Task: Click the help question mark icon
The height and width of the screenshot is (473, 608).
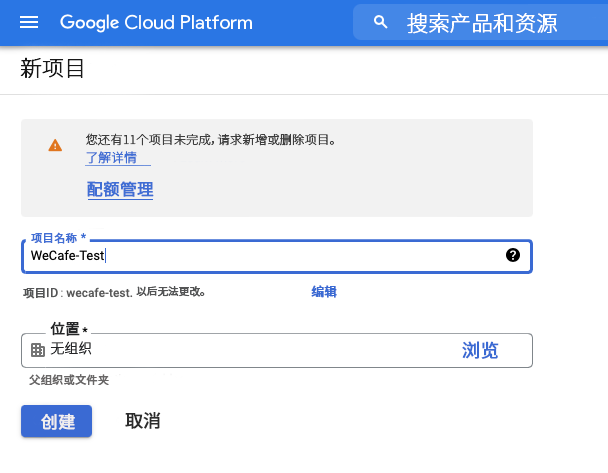Action: [513, 255]
